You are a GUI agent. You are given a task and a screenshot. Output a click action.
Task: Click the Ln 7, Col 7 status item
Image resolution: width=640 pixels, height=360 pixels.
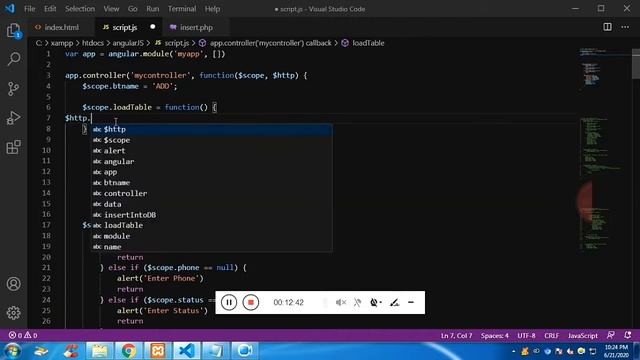tap(456, 336)
